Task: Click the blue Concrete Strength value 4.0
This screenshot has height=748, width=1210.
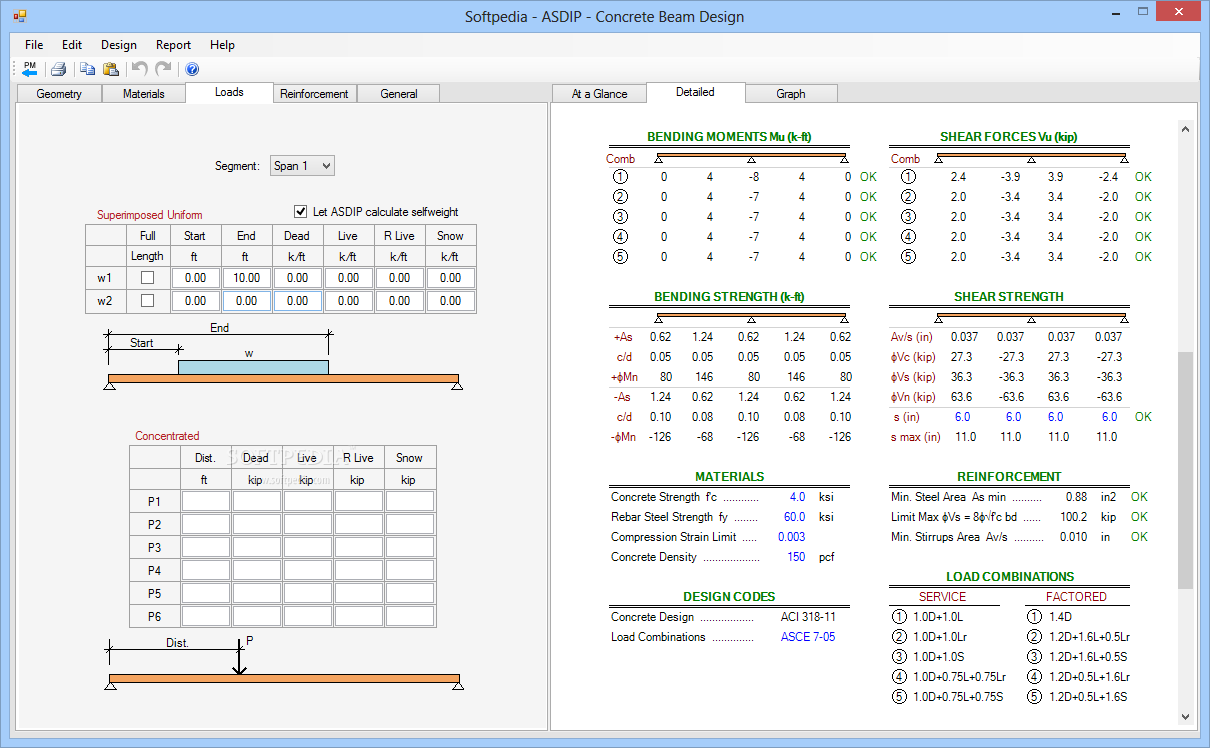Action: pyautogui.click(x=796, y=497)
